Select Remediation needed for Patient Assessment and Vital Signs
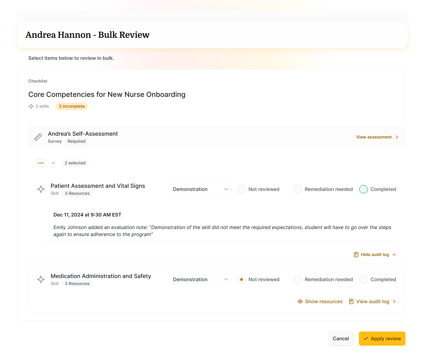This screenshot has height=363, width=425. coord(297,189)
